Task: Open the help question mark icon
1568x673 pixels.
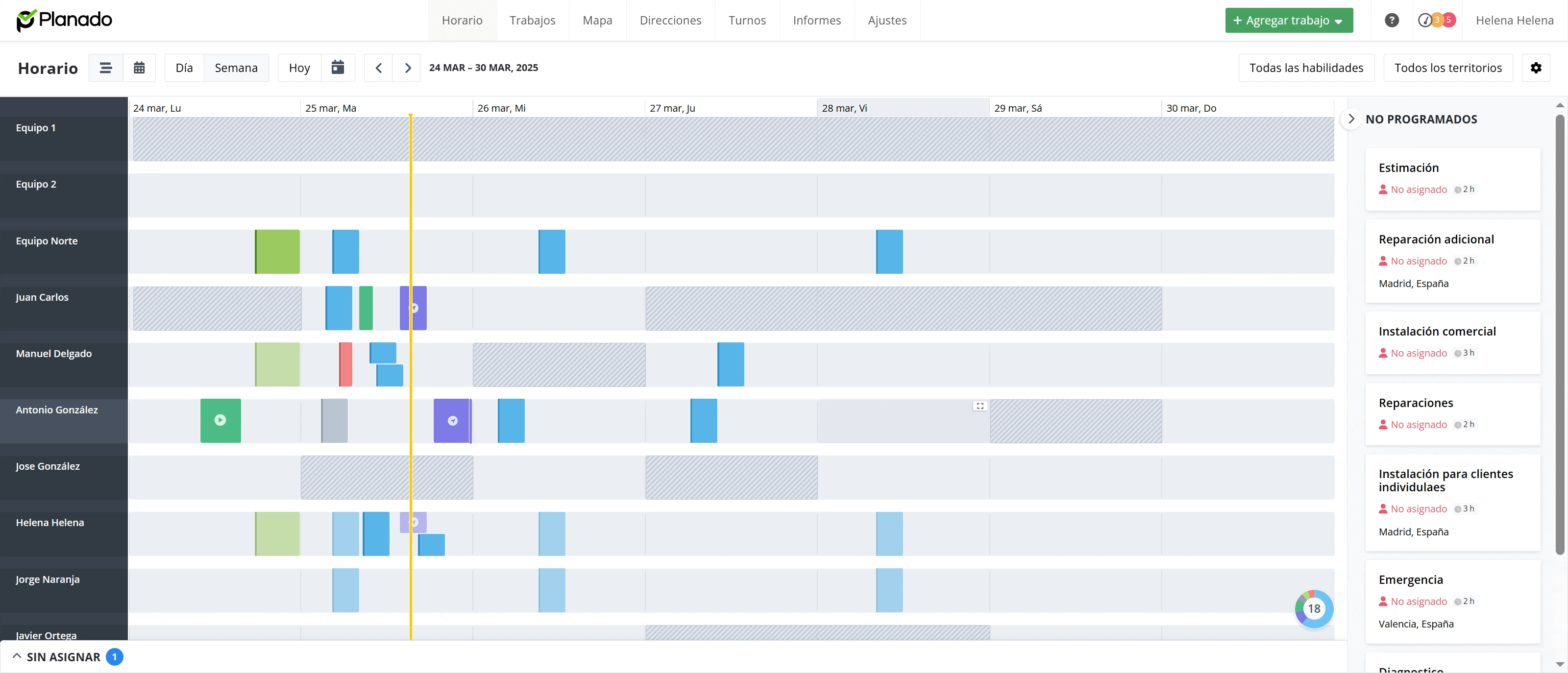Action: click(1392, 20)
